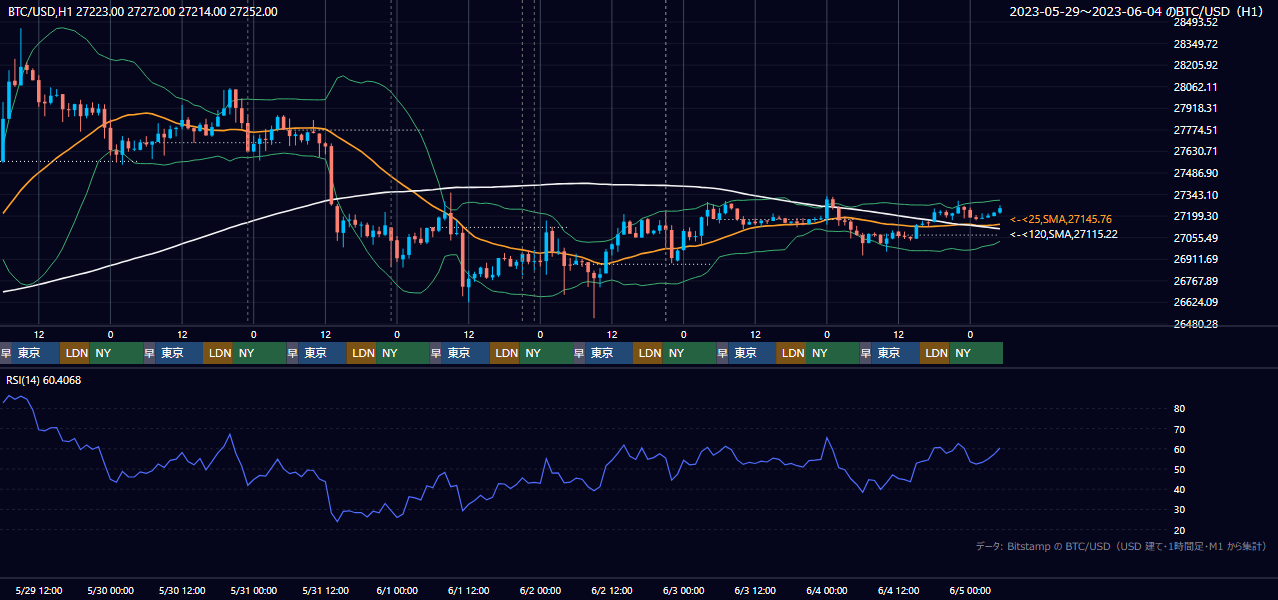
Task: Choose the 6/2 00:00 date label
Action: click(x=540, y=591)
